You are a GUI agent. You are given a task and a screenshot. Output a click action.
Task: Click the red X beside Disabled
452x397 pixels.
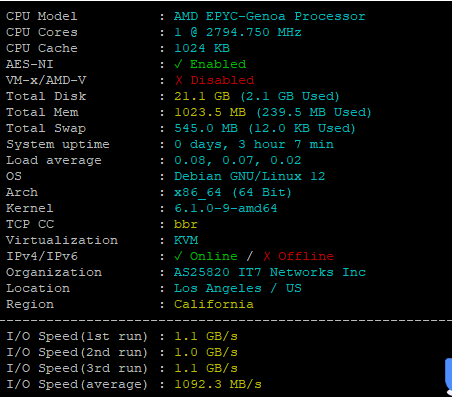179,80
